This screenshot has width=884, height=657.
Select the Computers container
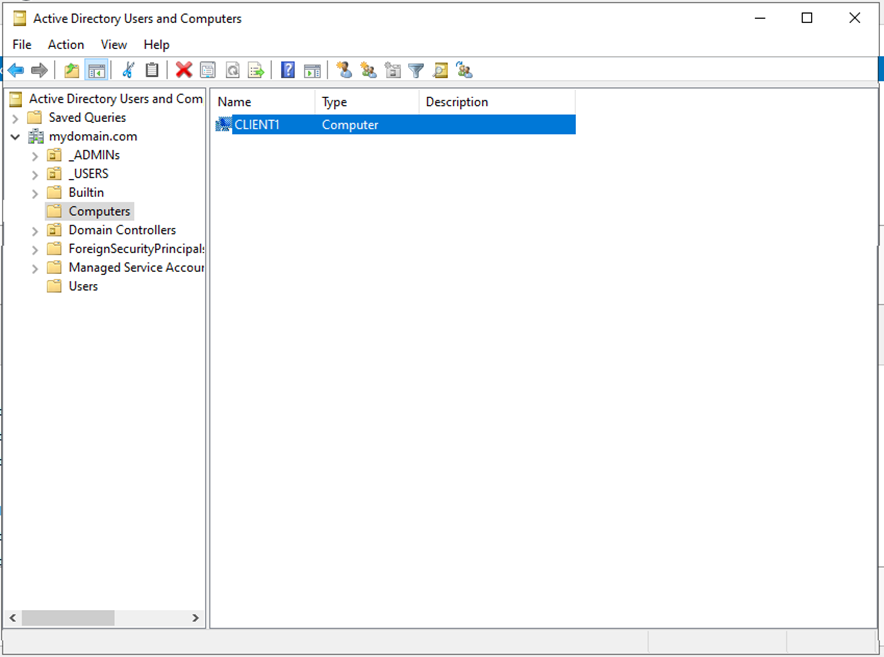click(x=99, y=211)
